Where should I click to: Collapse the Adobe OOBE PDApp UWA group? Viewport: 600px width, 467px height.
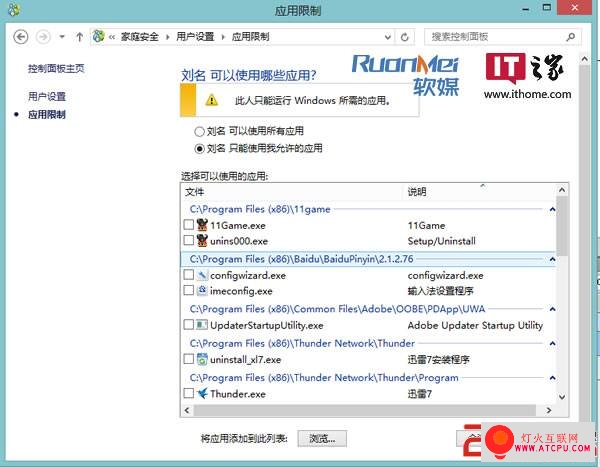552,309
